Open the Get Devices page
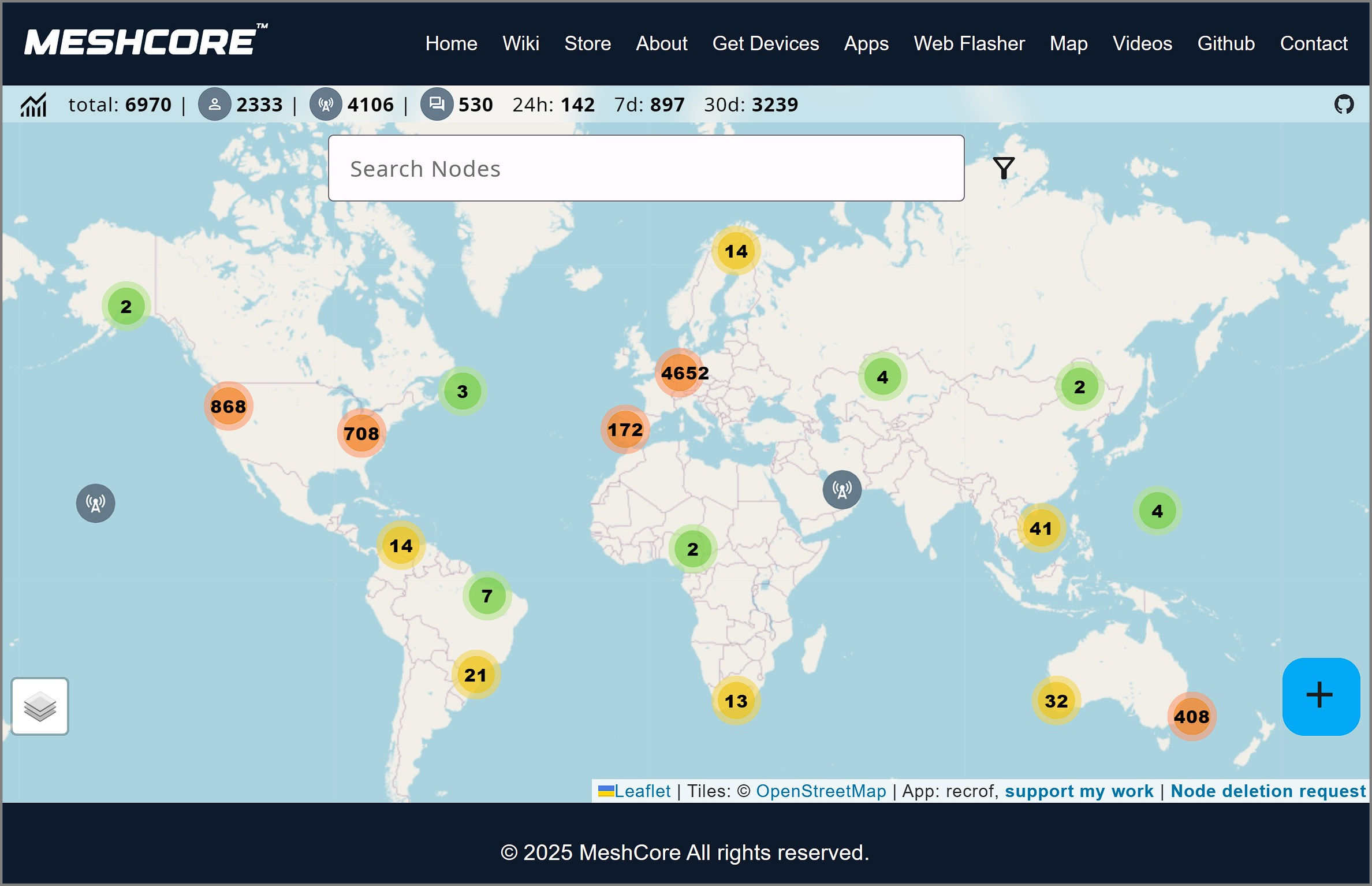The image size is (1372, 886). (766, 43)
